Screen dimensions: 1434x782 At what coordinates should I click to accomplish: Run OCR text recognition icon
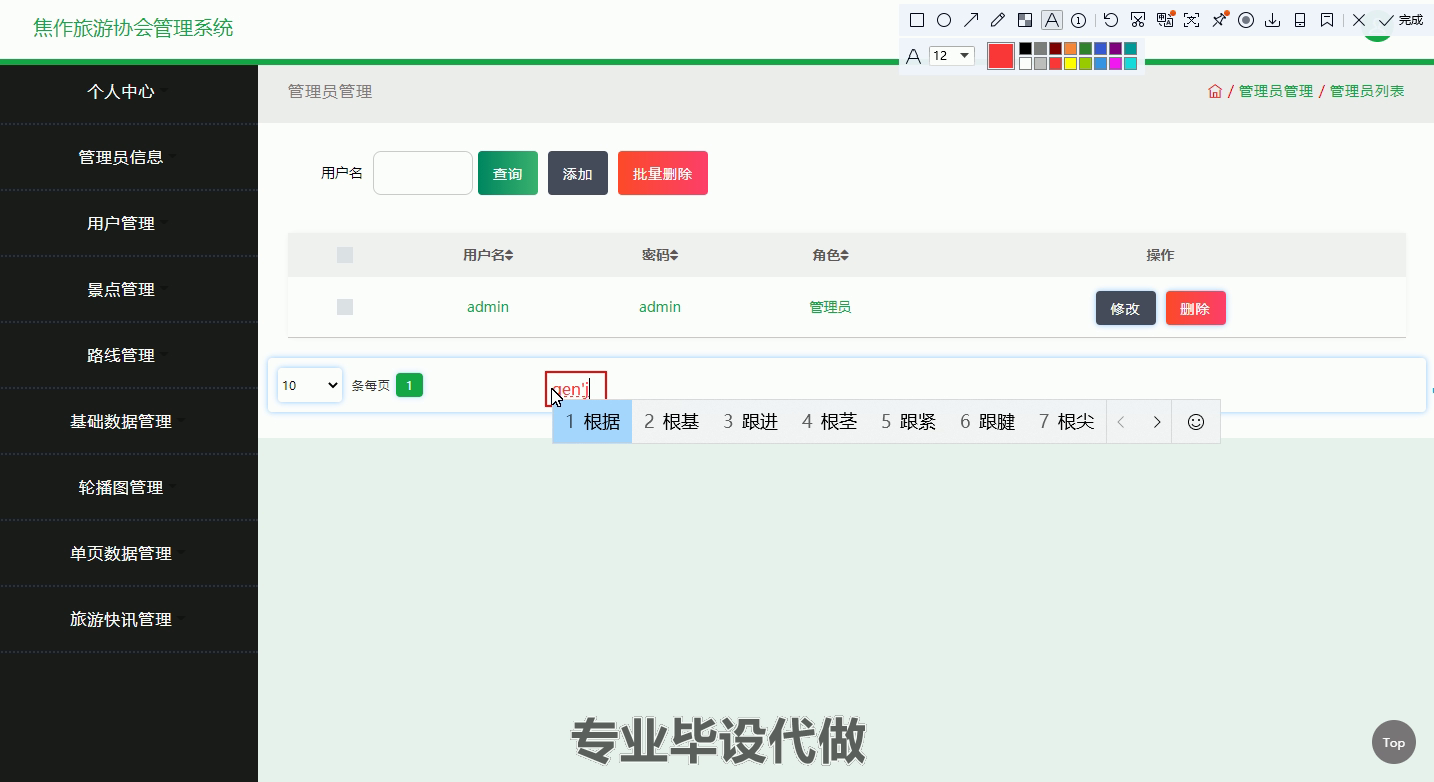coord(1191,20)
